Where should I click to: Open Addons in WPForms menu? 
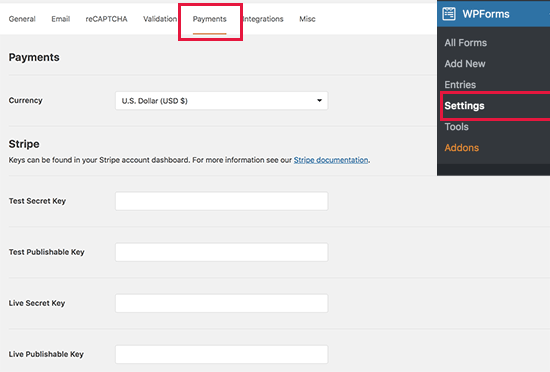(461, 148)
